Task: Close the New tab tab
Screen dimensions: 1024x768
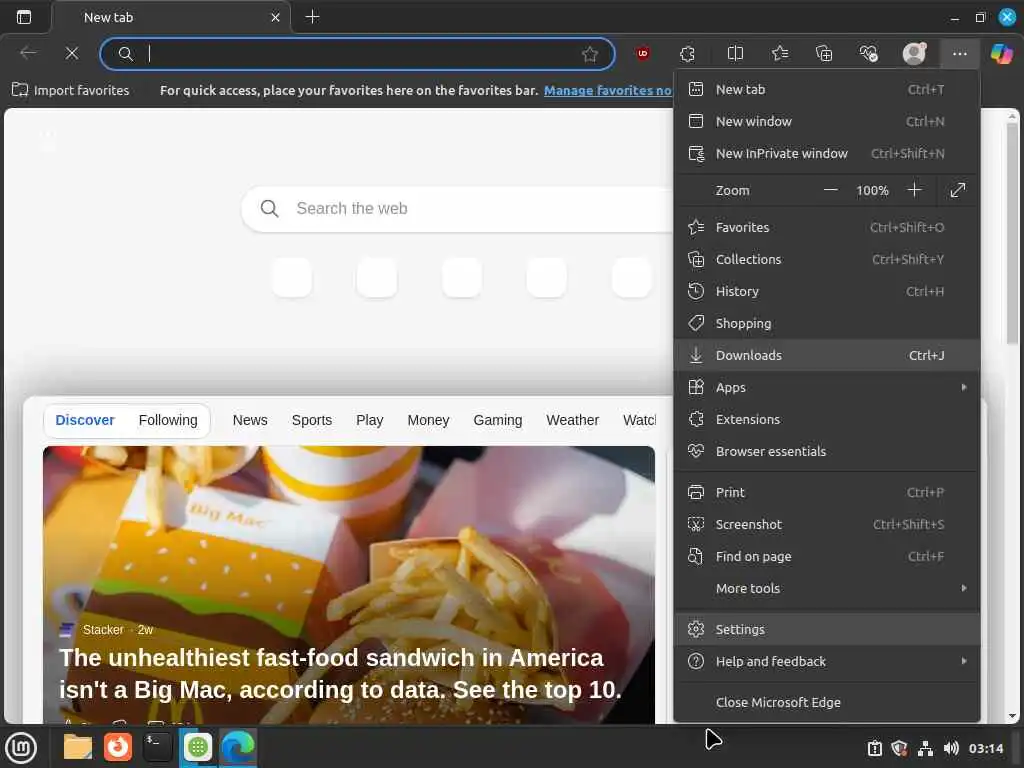Action: [275, 18]
